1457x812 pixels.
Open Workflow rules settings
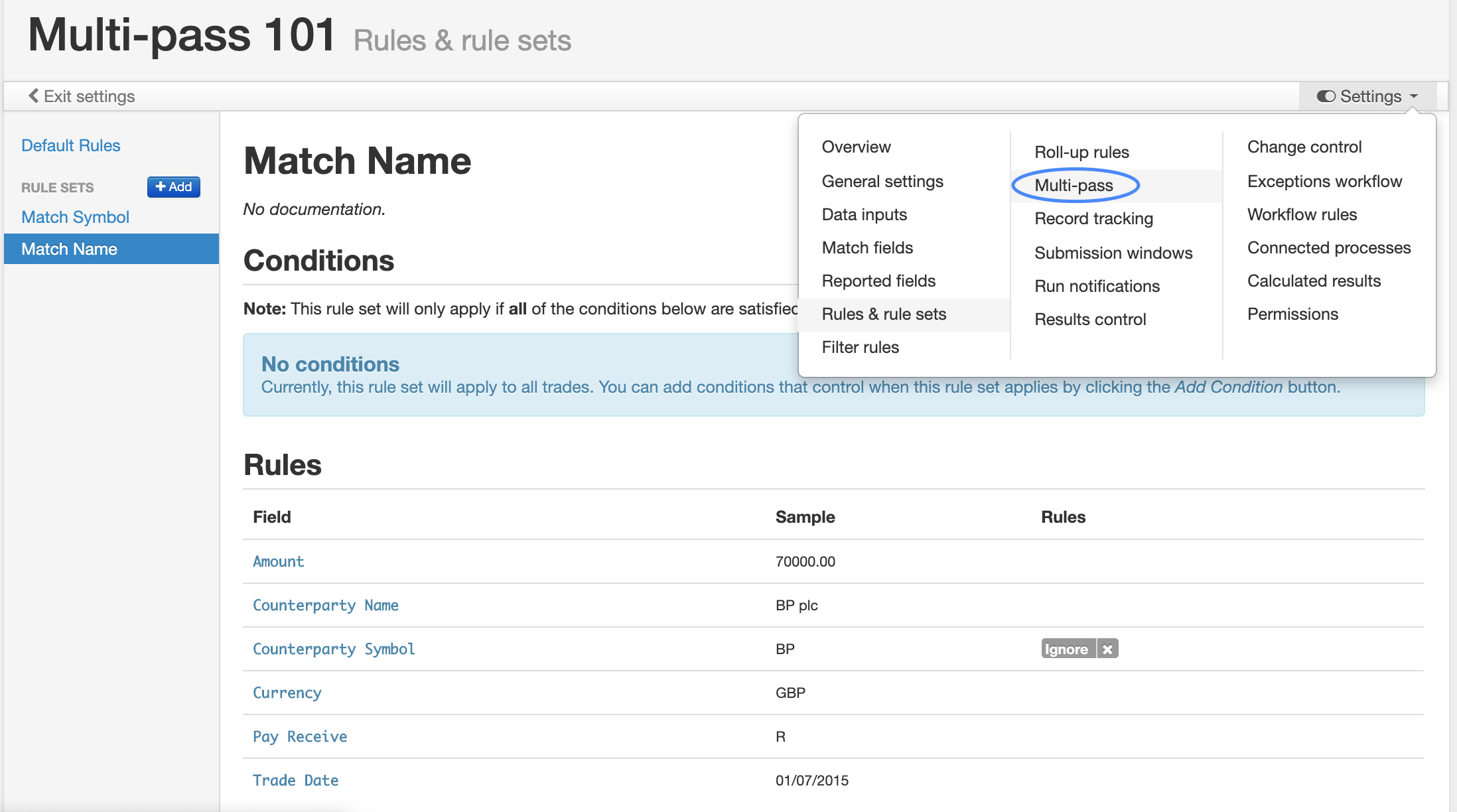1302,214
